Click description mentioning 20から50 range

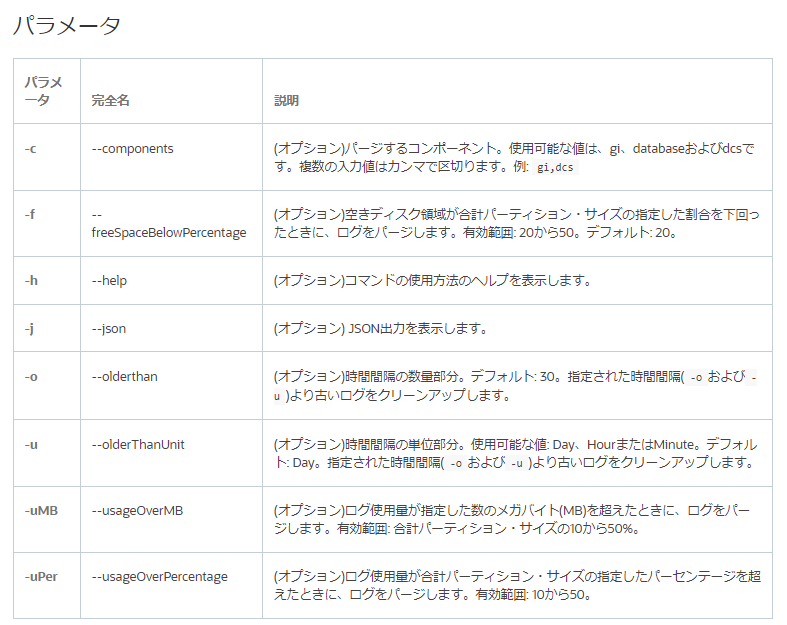tap(516, 223)
